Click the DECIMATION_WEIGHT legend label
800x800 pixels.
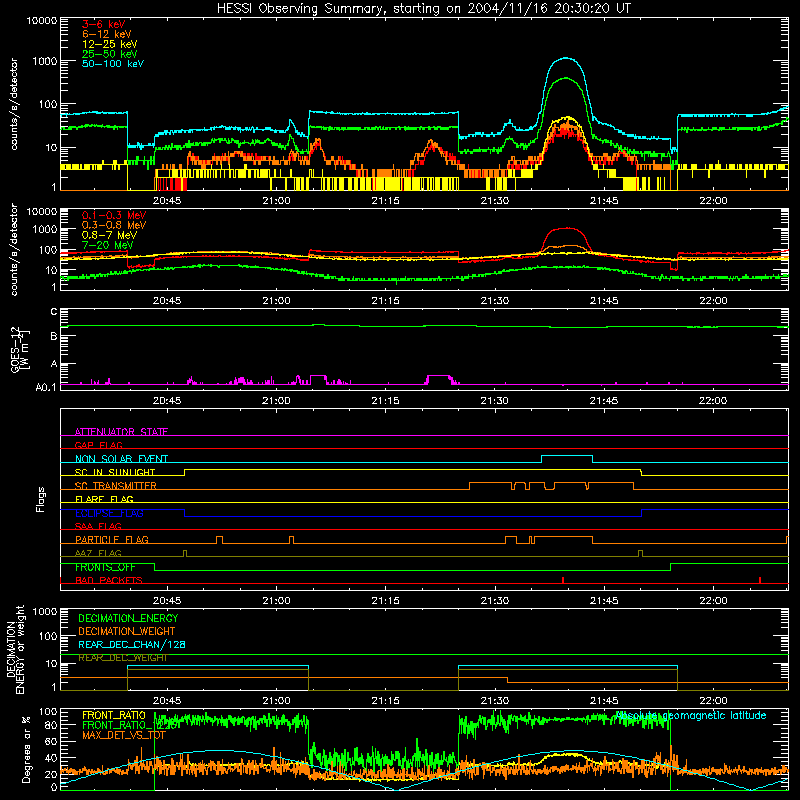point(127,631)
